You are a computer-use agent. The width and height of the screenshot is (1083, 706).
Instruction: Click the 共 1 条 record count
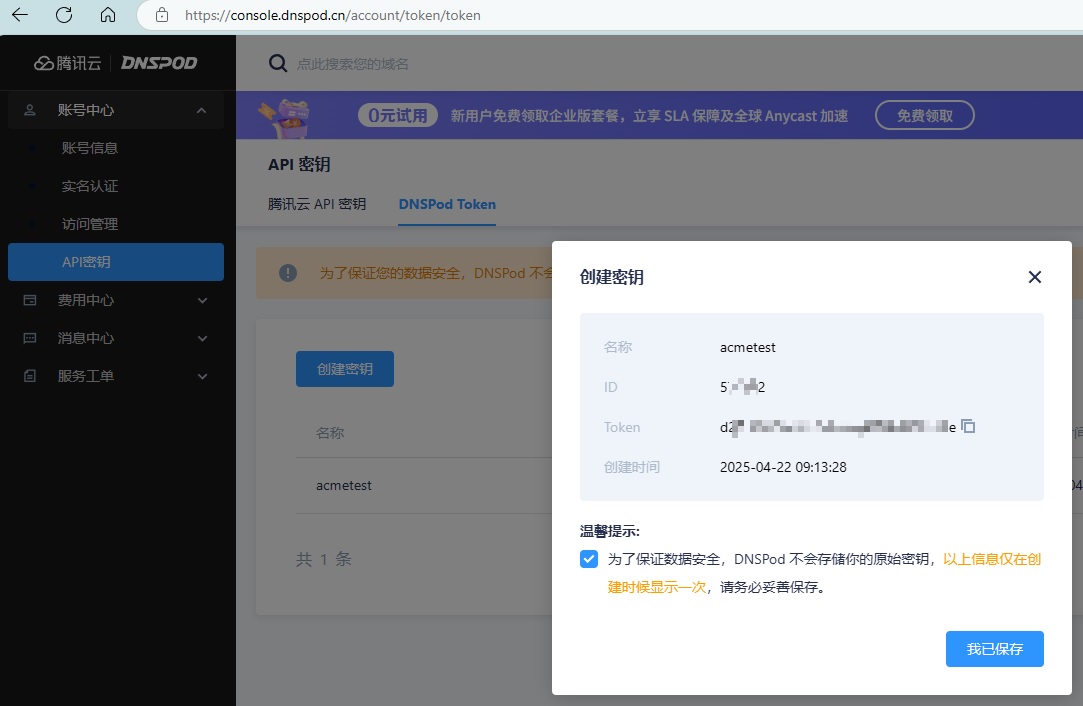(x=324, y=559)
